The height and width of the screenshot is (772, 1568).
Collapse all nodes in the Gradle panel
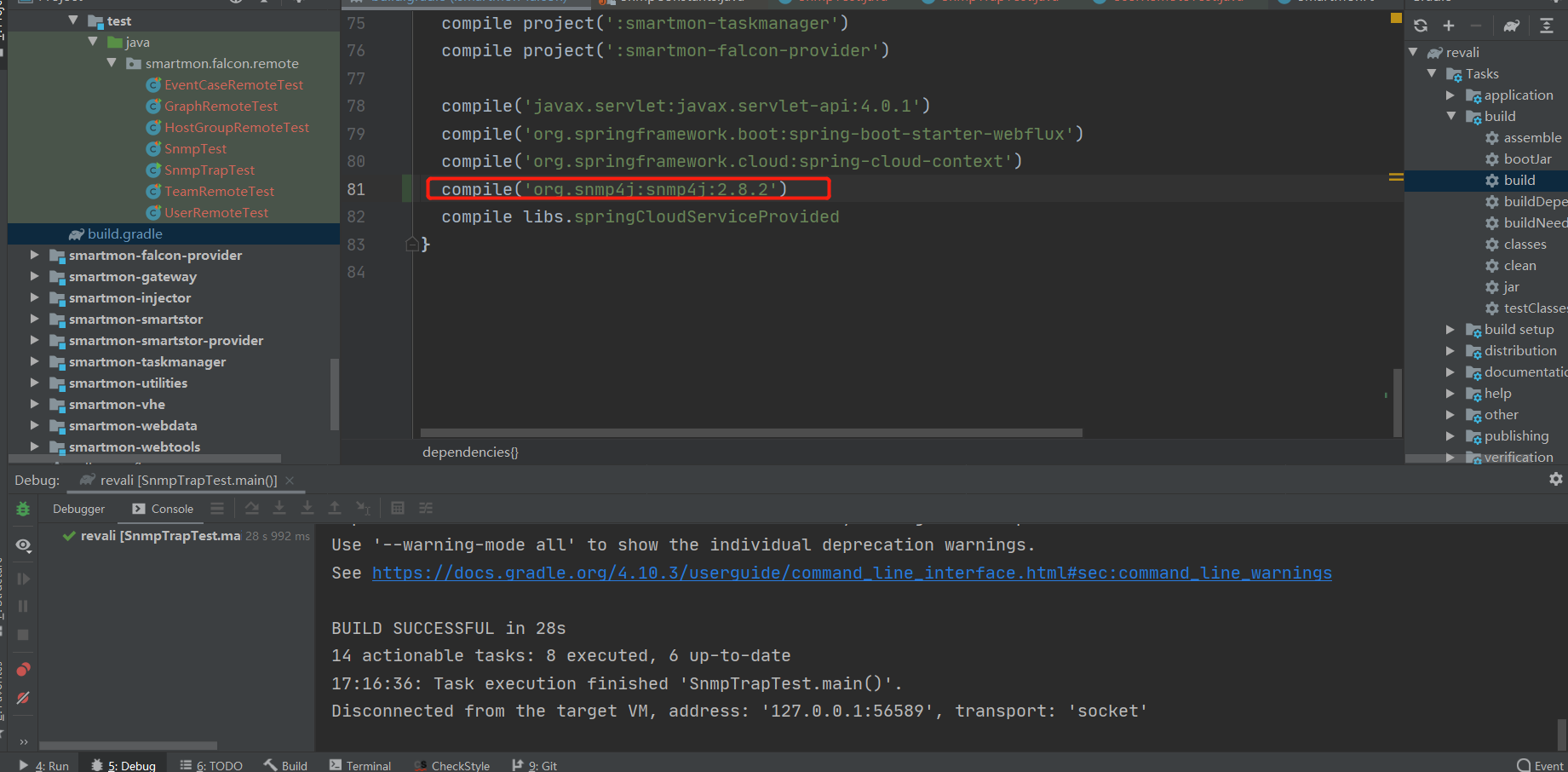pyautogui.click(x=1548, y=25)
